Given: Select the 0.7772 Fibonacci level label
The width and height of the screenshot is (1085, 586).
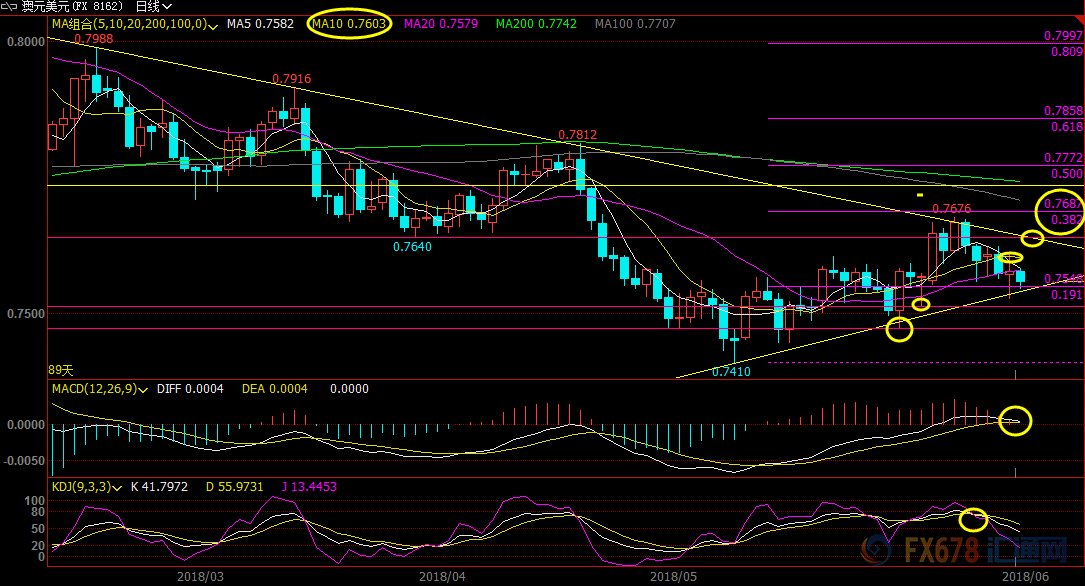Looking at the screenshot, I should coord(1064,158).
